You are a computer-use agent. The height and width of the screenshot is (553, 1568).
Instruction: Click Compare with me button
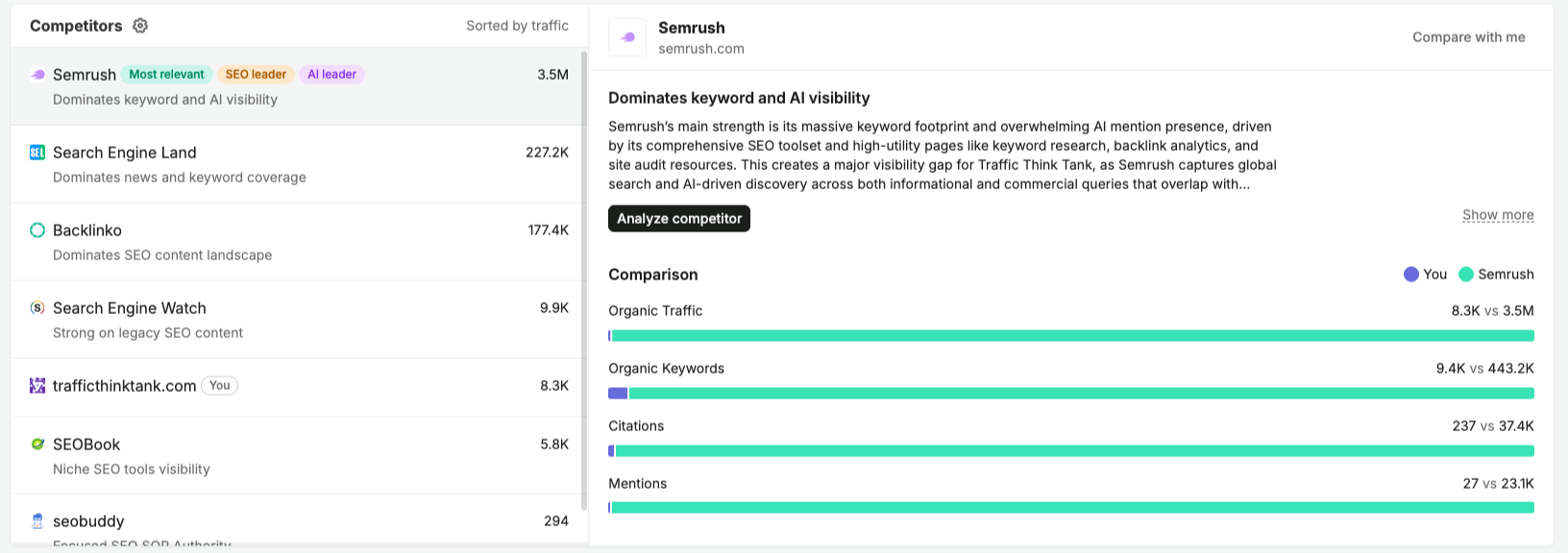1469,37
